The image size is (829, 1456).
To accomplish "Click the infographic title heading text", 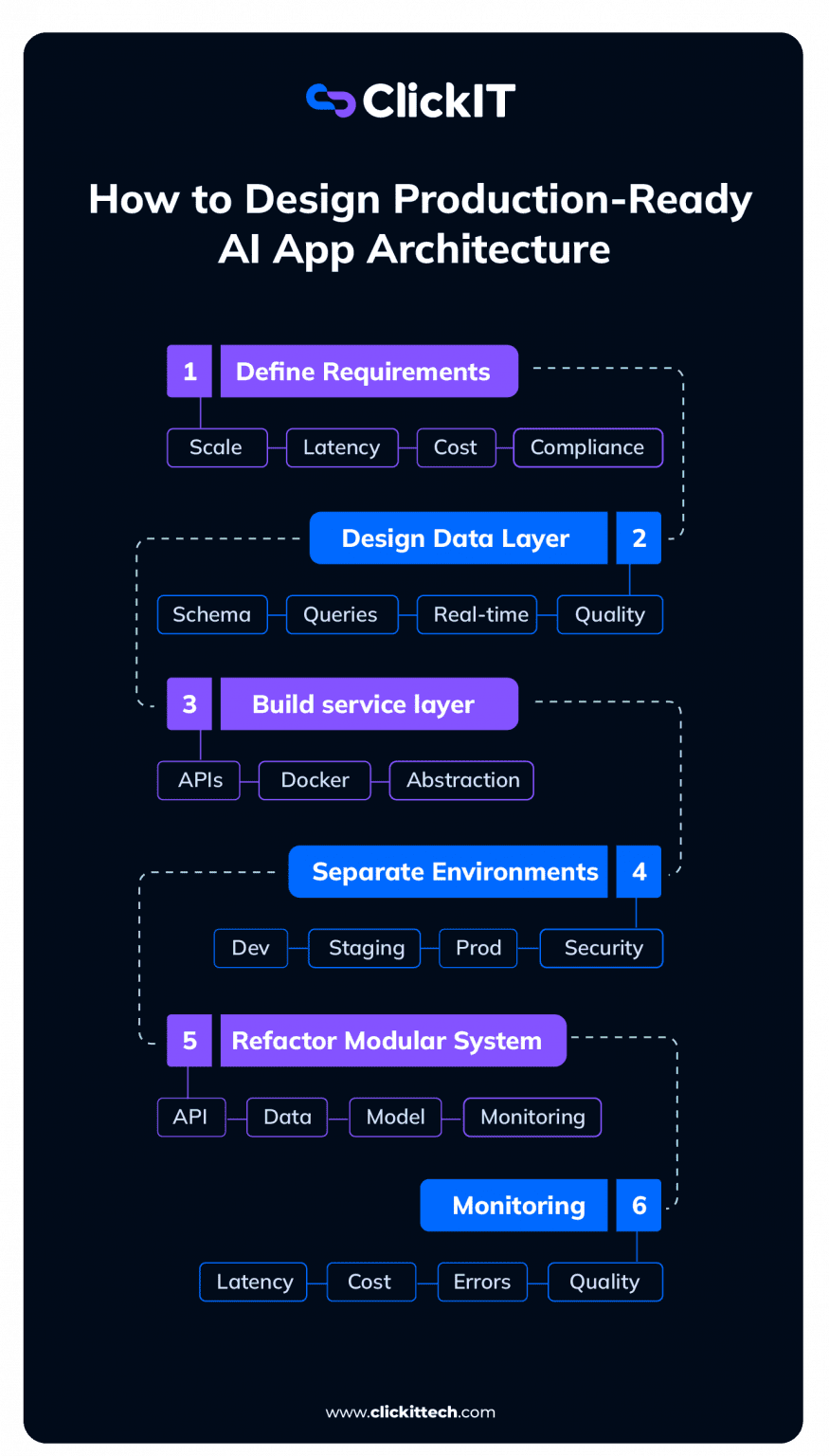I will pos(420,224).
